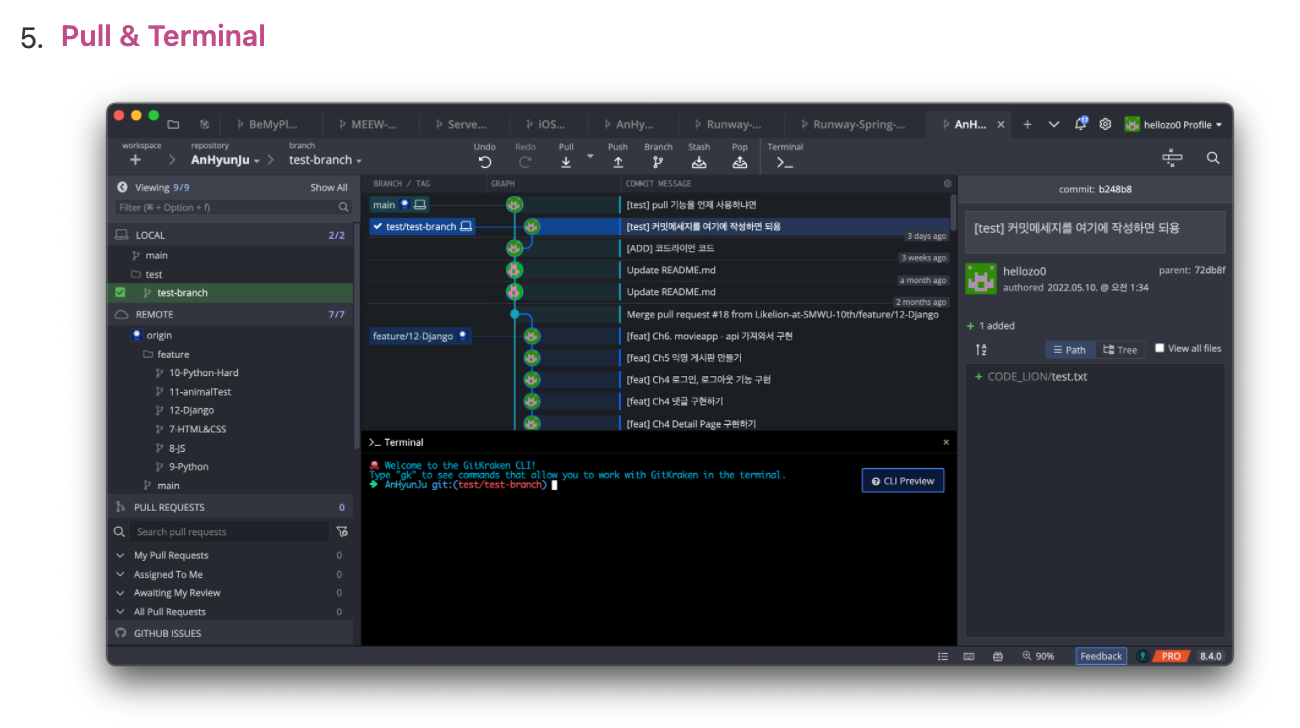Open the repository folder icon in tab bar
Screen dimensions: 1300x728
(173, 125)
